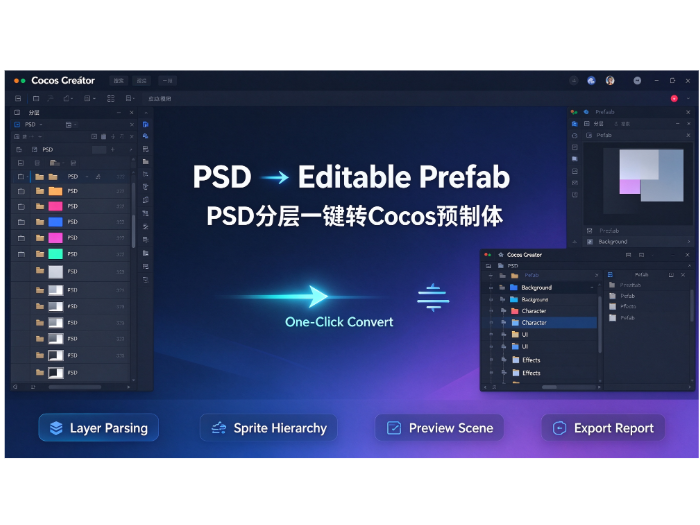Click the plain light-grey layer thumbnail in the PSD list
Viewport: 700px width, 525px height.
pos(55,271)
